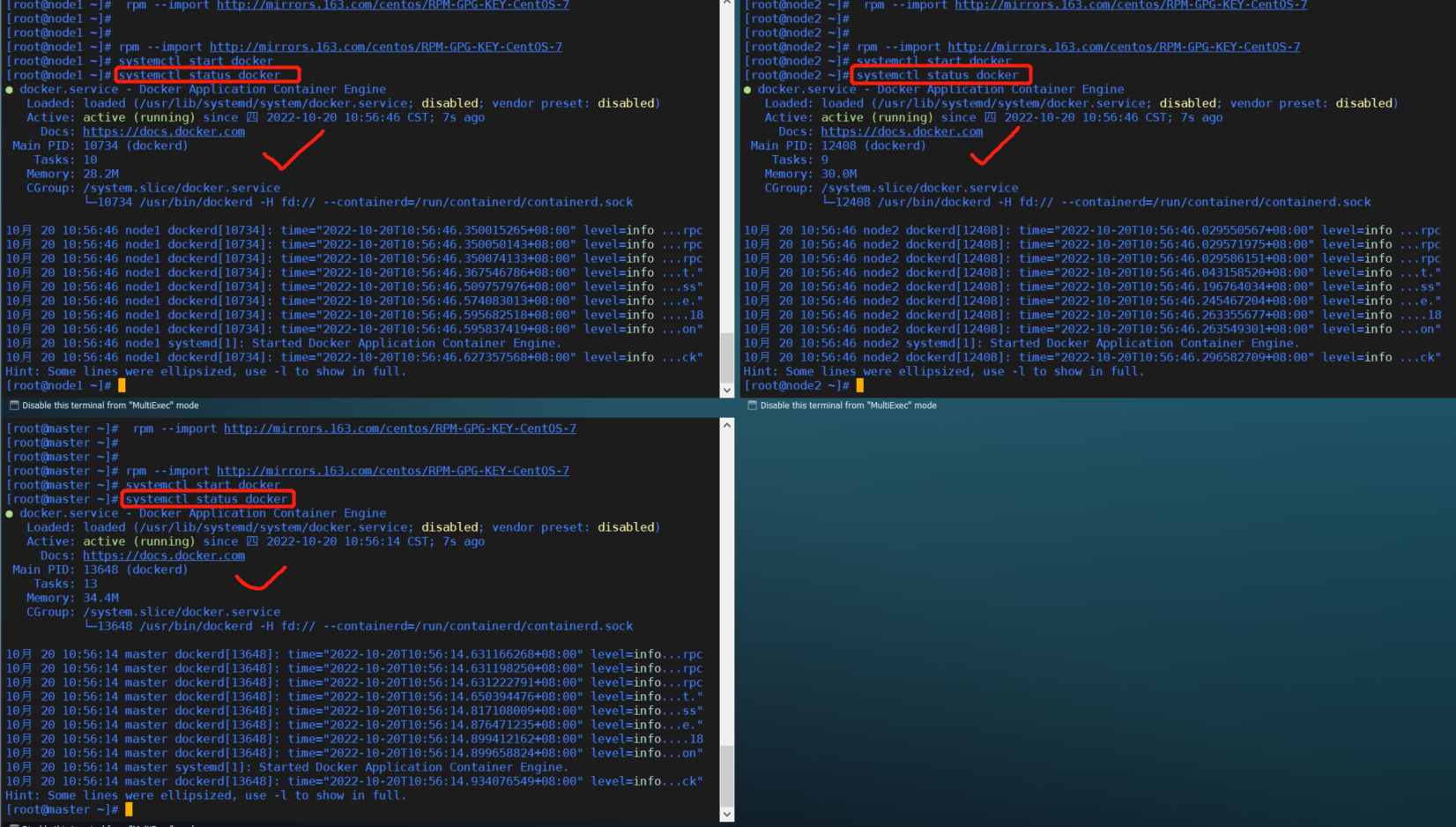Disable node2 terminal from MultiExec mode
1456x827 pixels.
click(x=753, y=406)
